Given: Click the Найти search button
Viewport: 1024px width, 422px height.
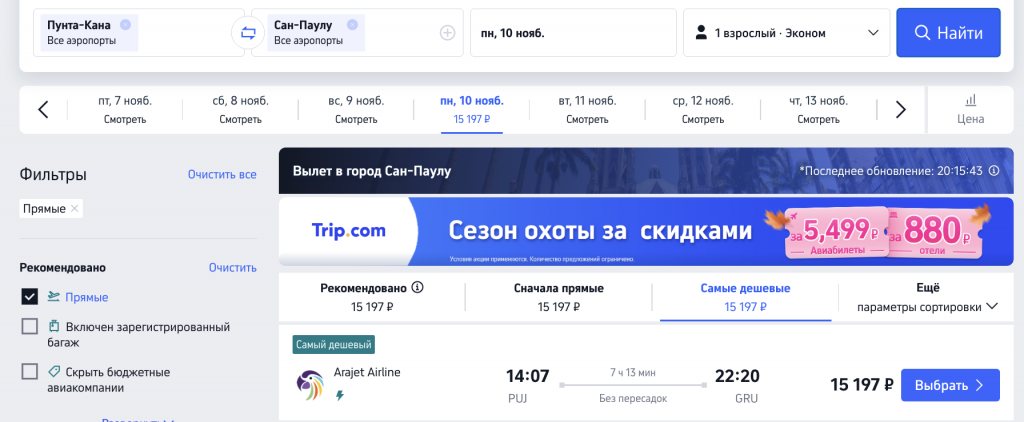Looking at the screenshot, I should (948, 33).
